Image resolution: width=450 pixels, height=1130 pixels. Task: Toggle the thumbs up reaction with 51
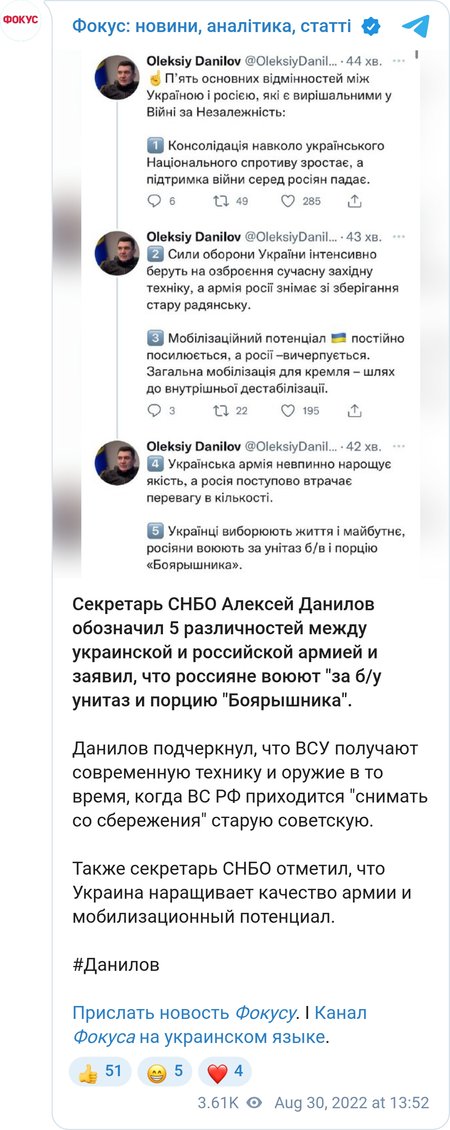click(x=100, y=1072)
